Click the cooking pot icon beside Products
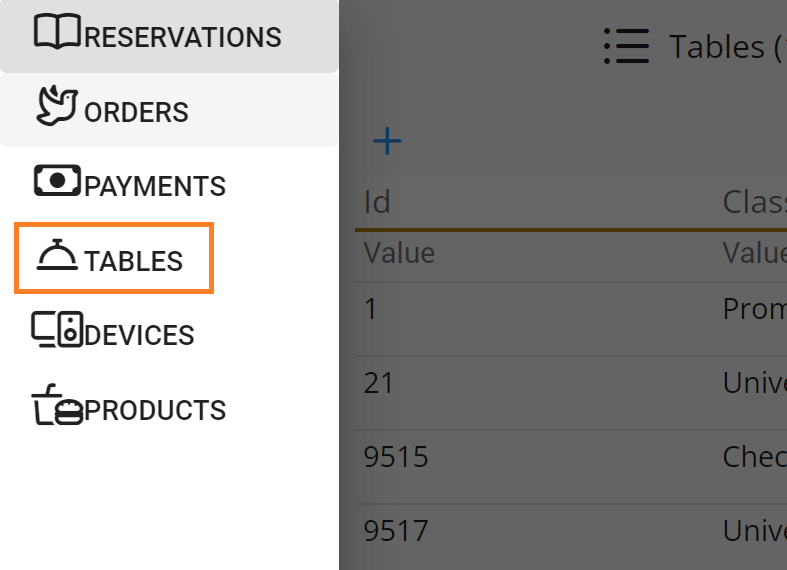 coord(57,405)
